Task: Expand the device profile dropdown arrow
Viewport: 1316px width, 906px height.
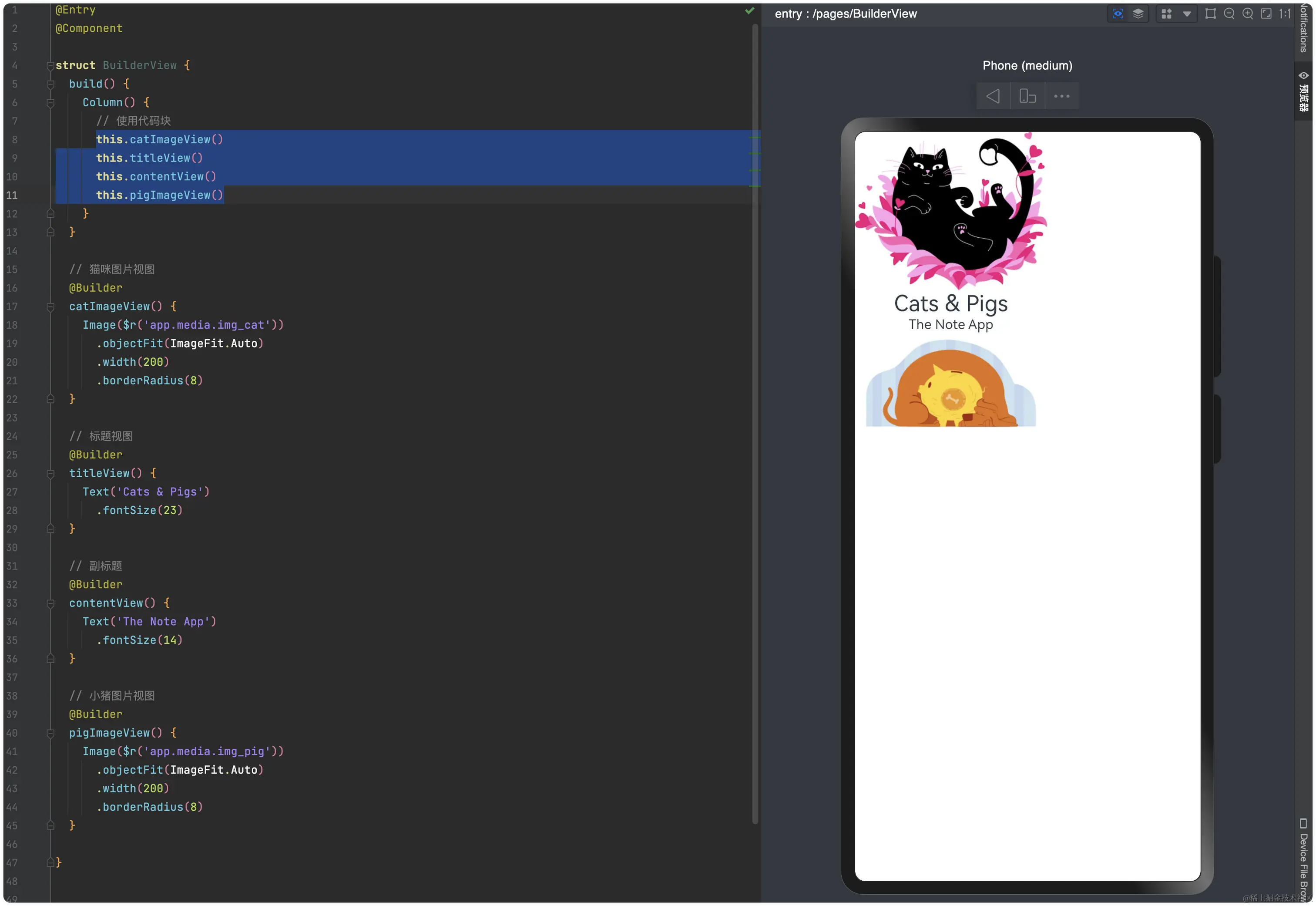Action: (1187, 14)
